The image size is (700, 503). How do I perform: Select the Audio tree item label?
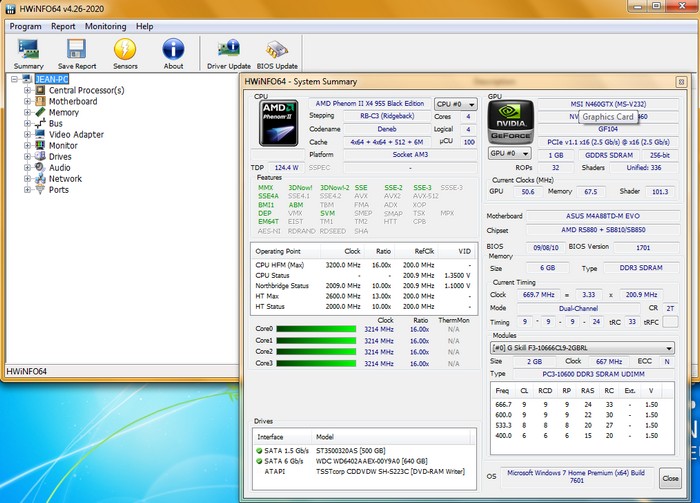[x=59, y=167]
